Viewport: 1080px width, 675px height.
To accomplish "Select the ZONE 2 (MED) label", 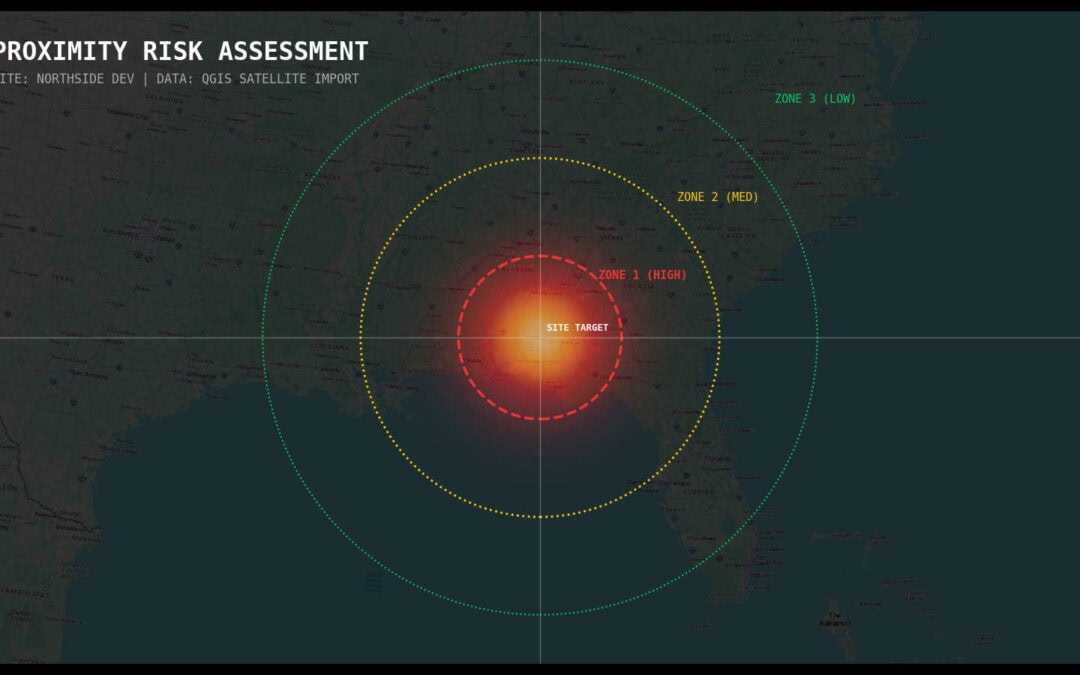I will click(x=717, y=197).
